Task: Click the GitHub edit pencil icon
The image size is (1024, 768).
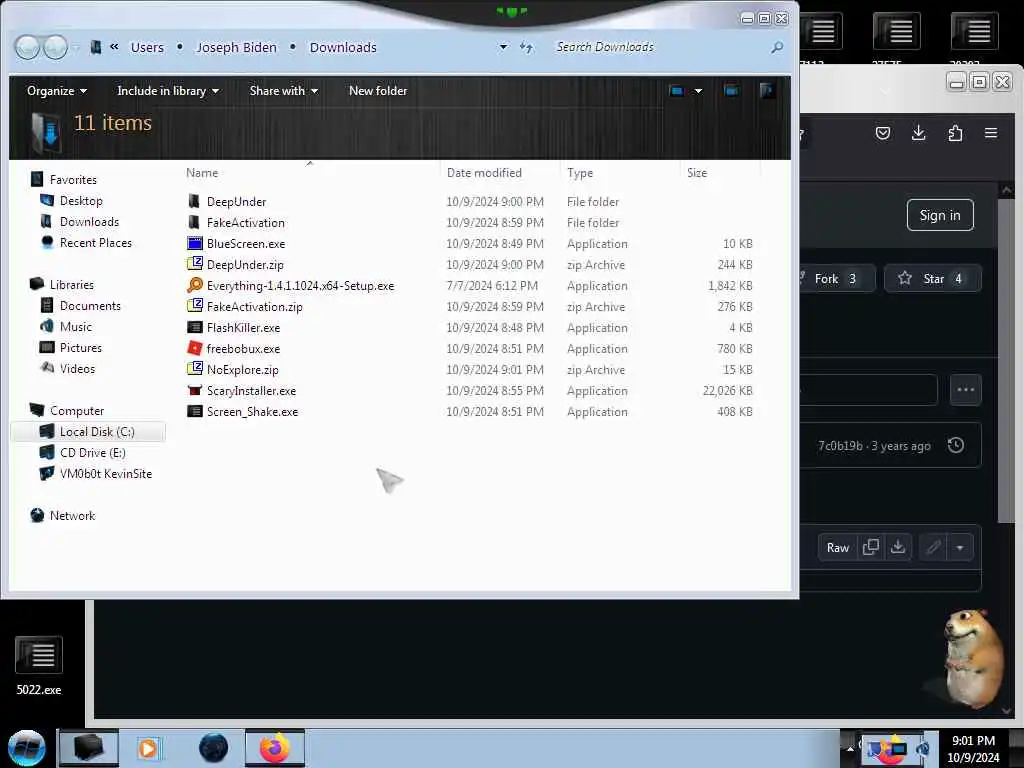Action: coord(934,547)
